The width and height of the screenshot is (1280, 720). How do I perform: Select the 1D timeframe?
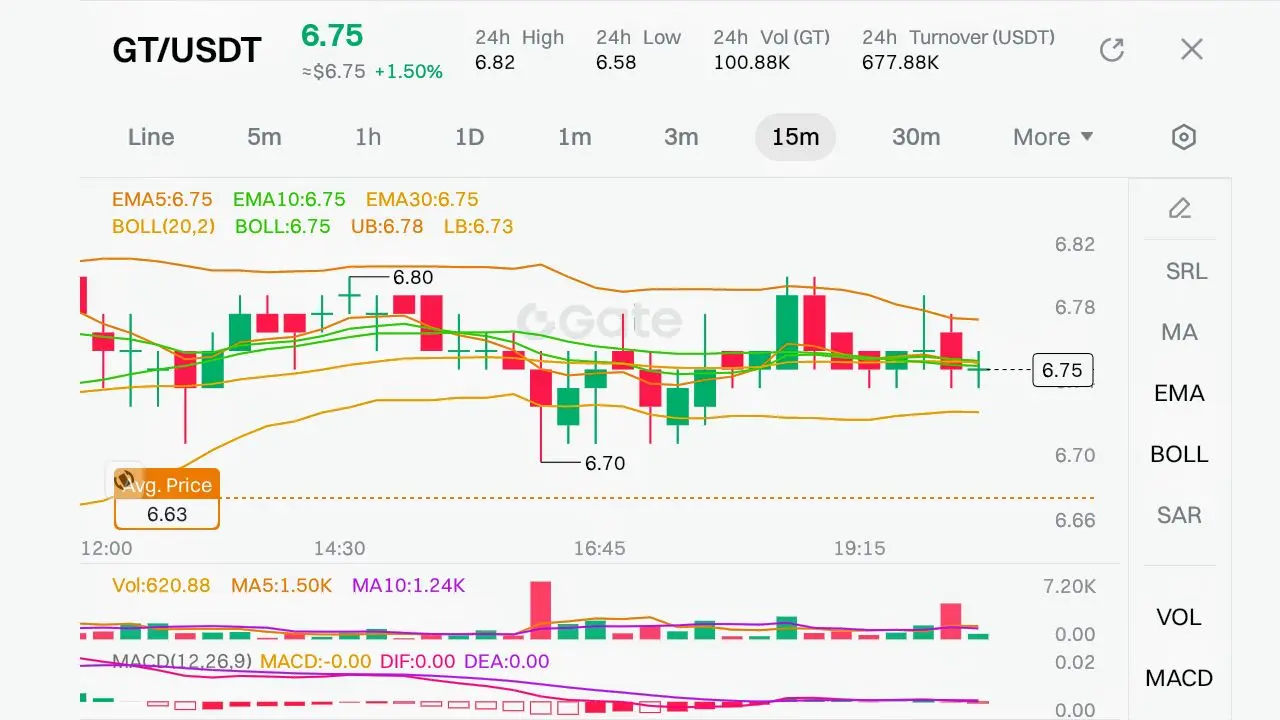click(x=470, y=137)
